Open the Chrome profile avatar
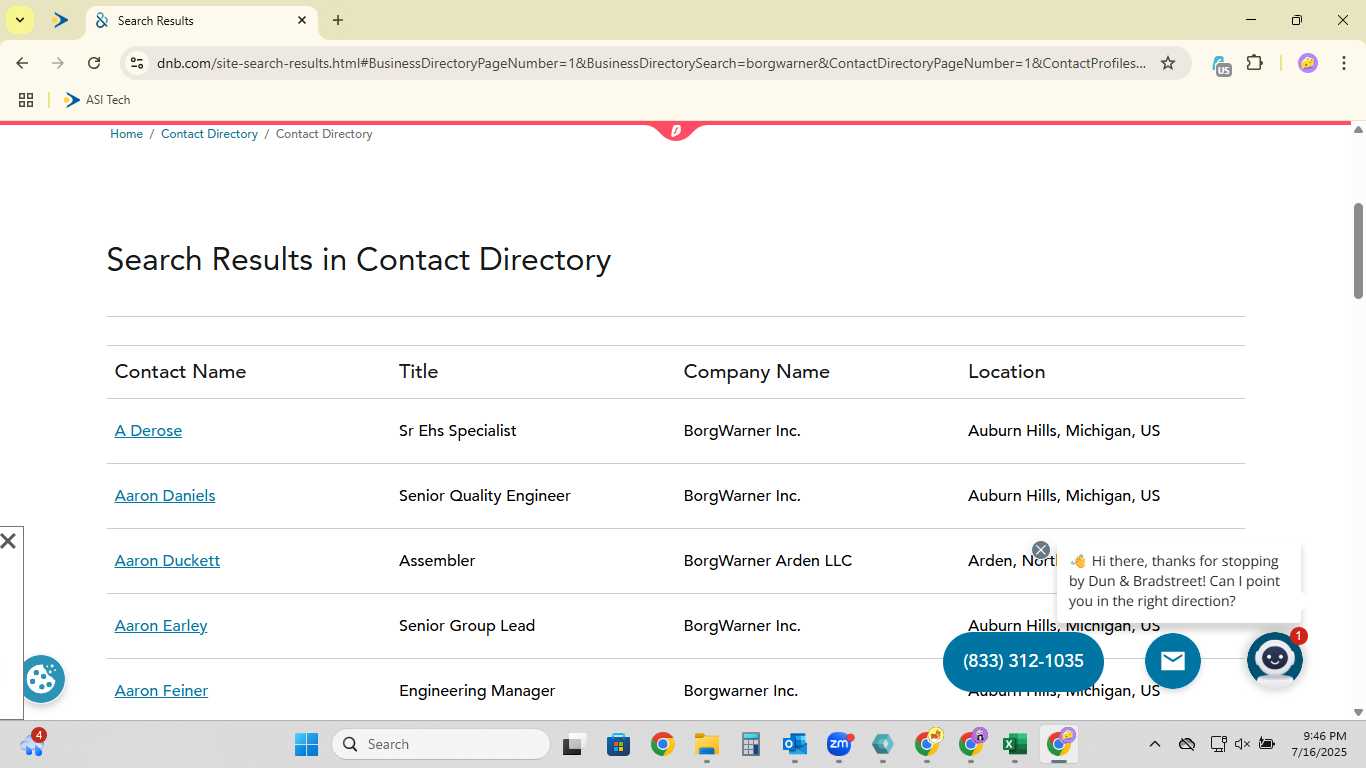 pos(1308,63)
